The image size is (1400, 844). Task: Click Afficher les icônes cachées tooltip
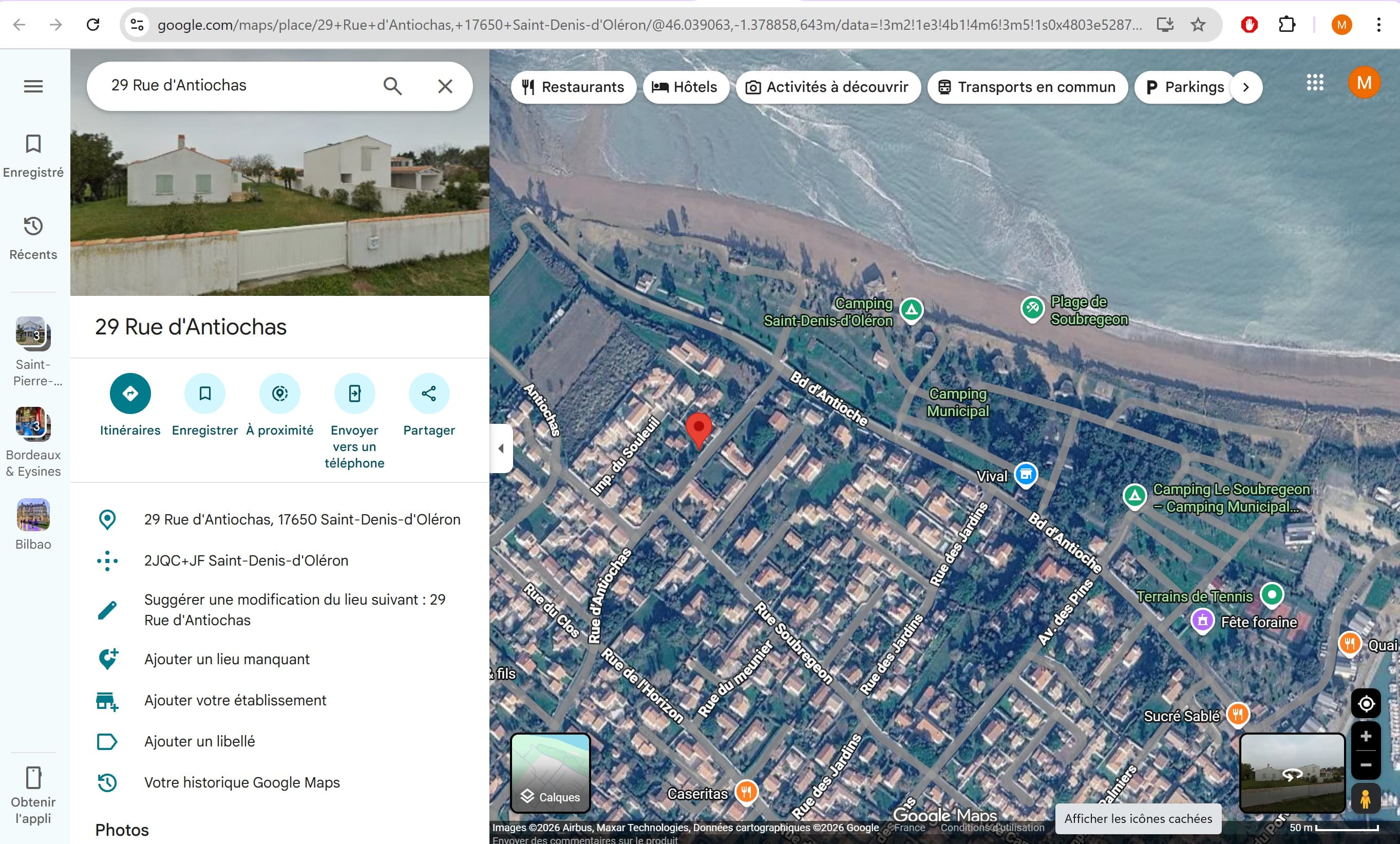(x=1138, y=818)
